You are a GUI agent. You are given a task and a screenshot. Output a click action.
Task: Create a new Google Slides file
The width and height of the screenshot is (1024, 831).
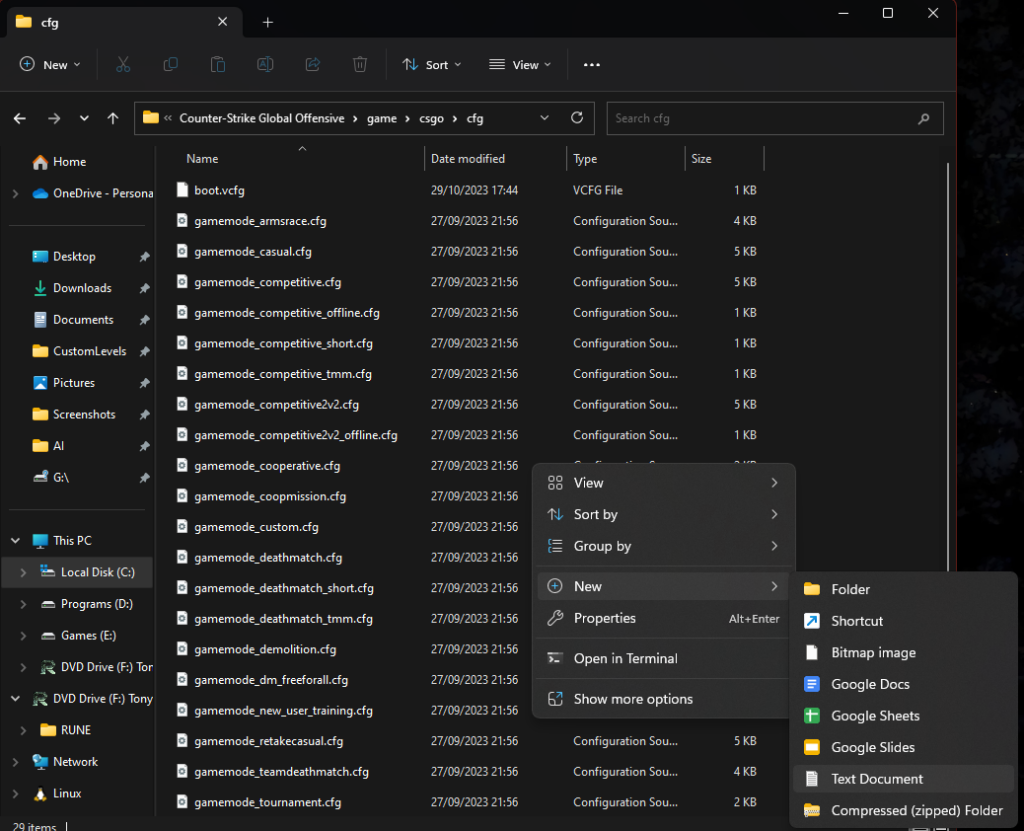coord(903,747)
